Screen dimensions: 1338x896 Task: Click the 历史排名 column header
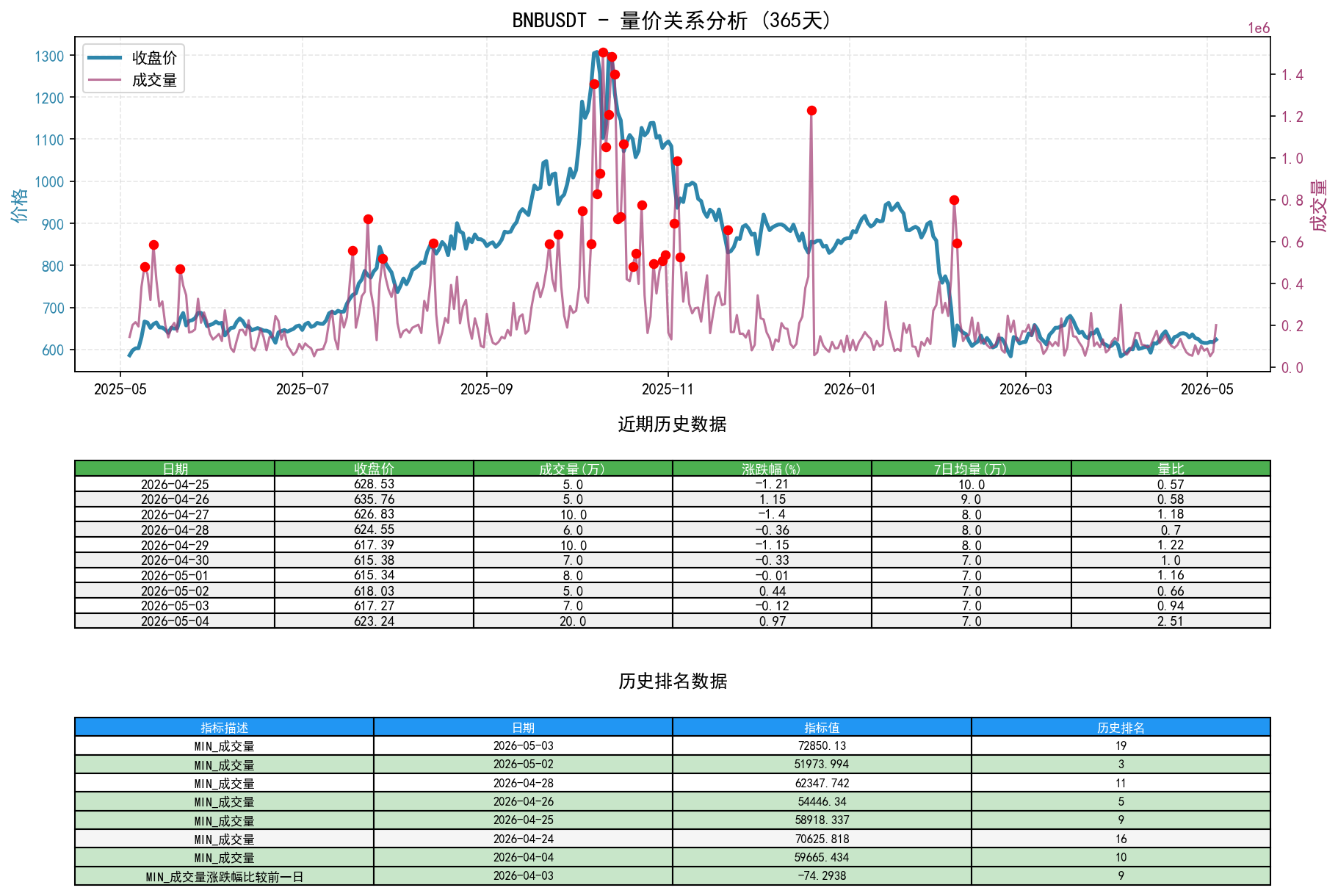tap(1121, 727)
